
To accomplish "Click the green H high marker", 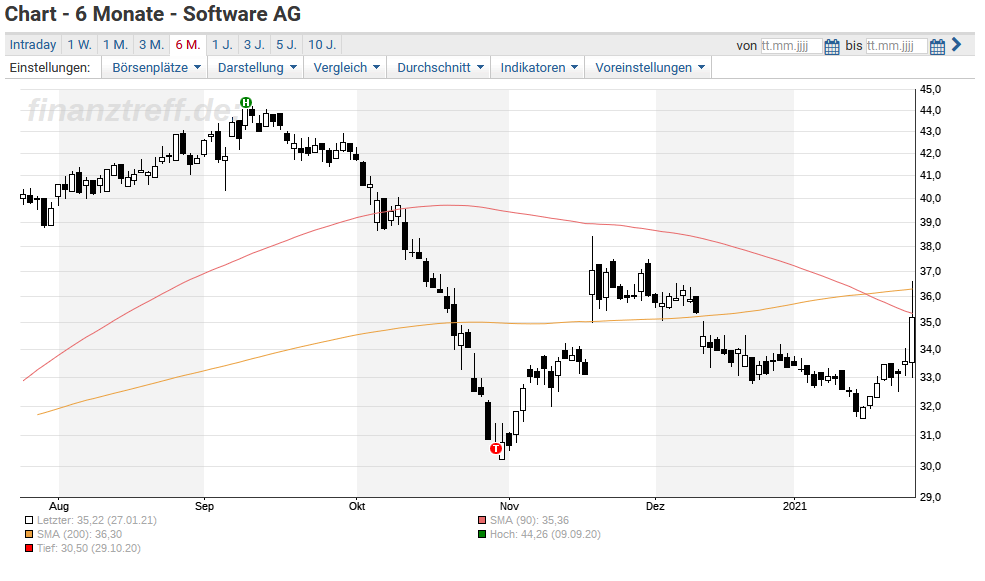I will click(246, 102).
